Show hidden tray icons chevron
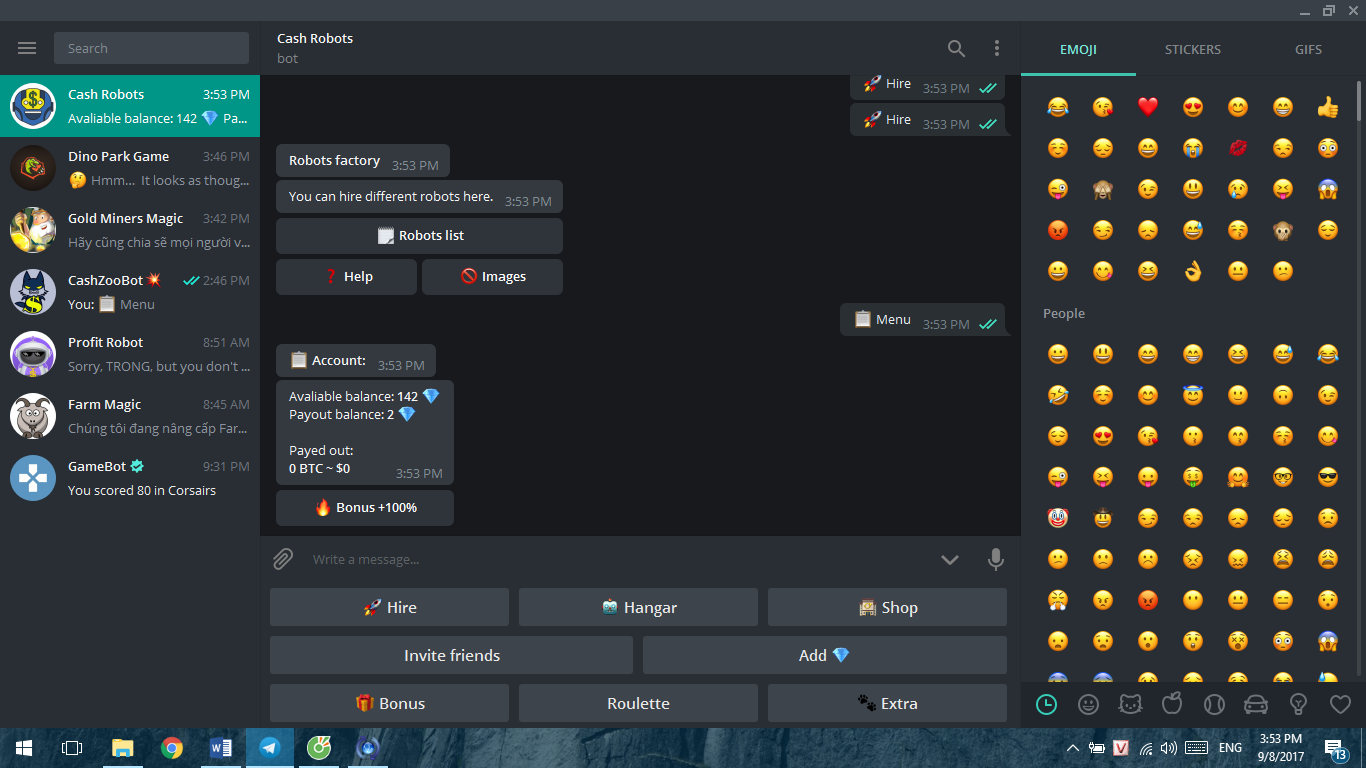 coord(1073,748)
